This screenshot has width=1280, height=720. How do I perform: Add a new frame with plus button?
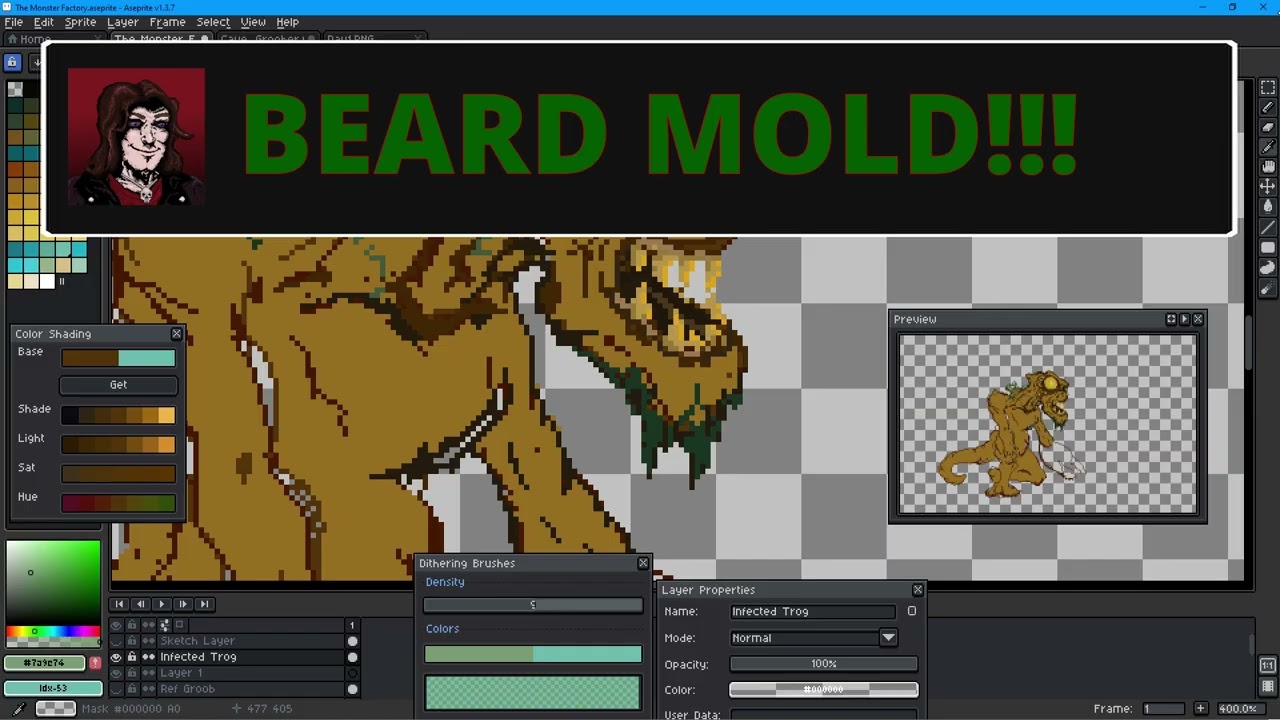tap(1200, 709)
